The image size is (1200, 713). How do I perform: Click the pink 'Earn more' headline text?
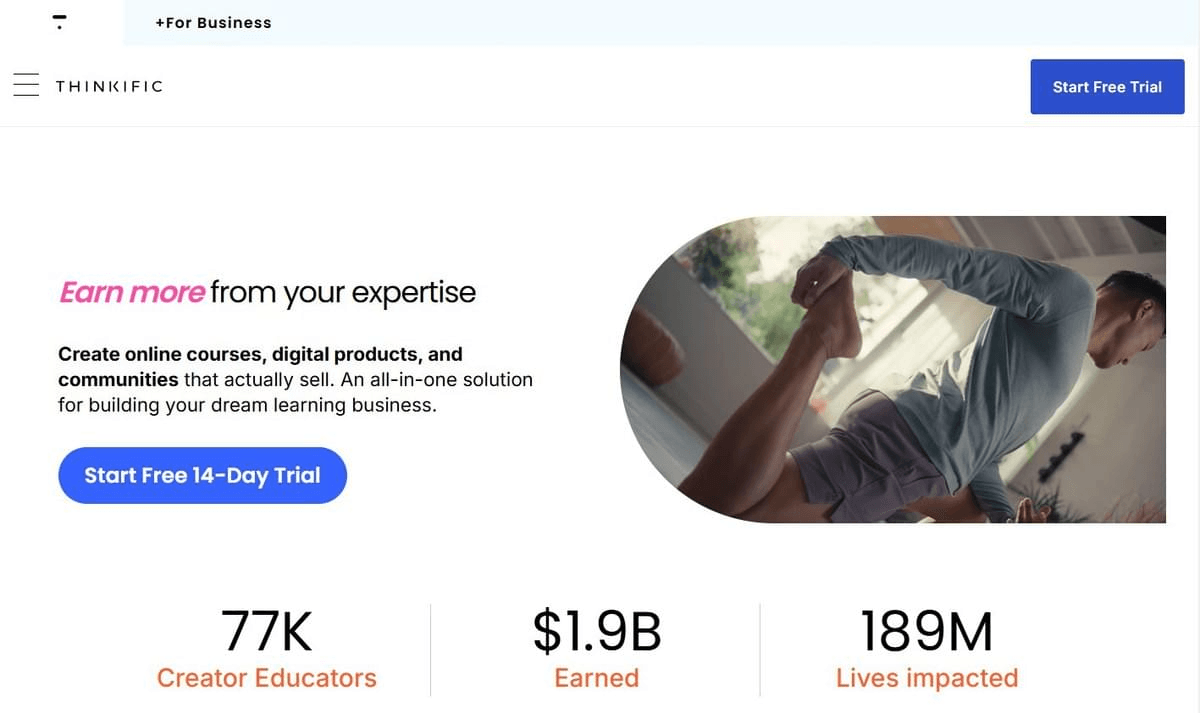pyautogui.click(x=132, y=293)
